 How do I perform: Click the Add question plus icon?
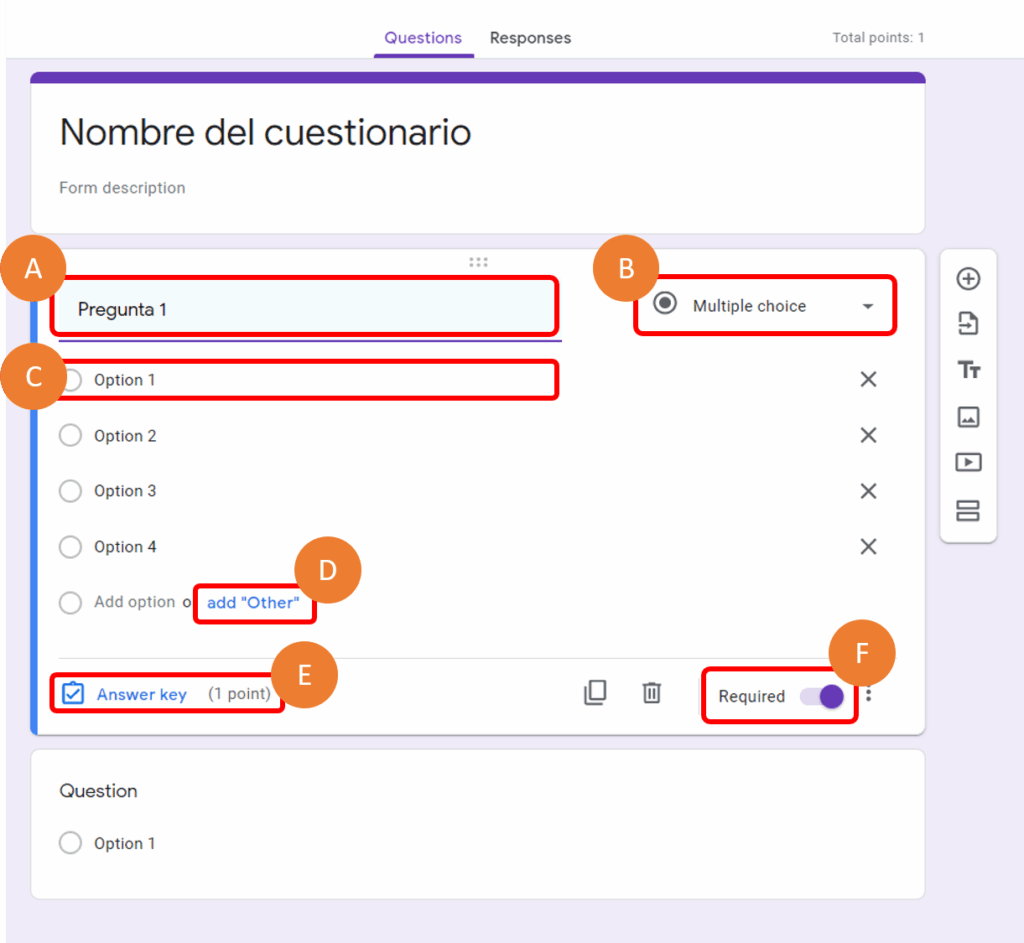coord(968,279)
